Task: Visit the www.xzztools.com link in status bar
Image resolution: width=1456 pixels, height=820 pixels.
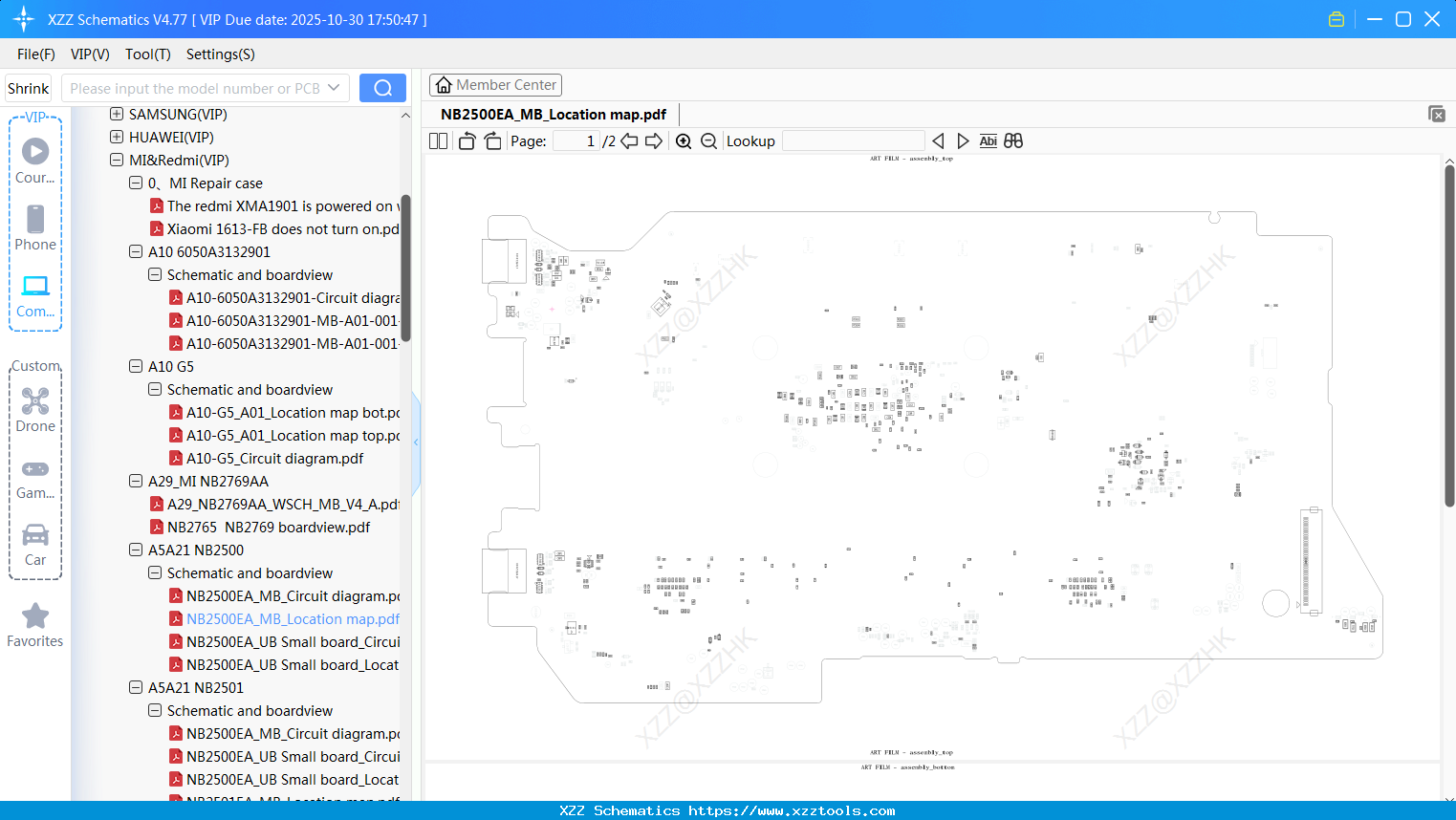Action: click(792, 810)
